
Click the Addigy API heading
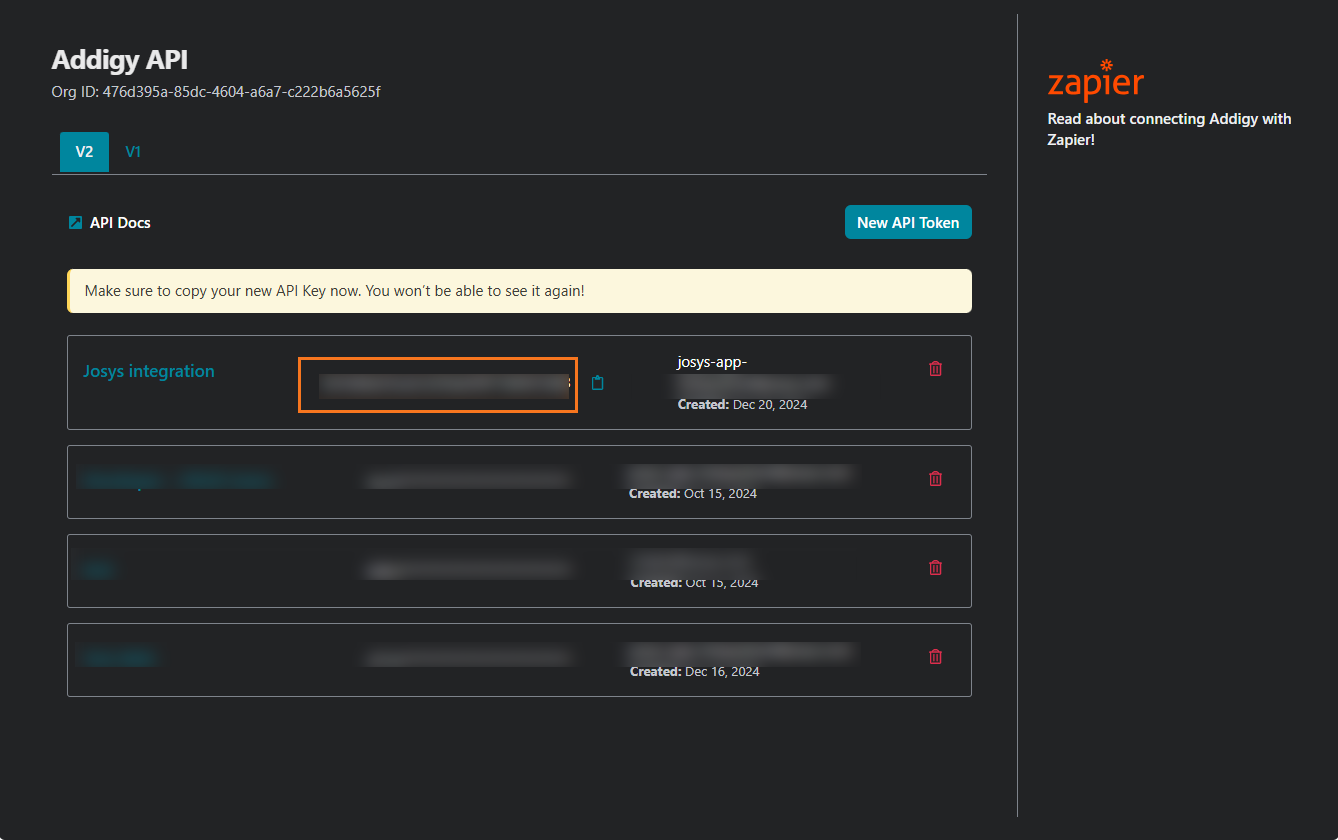click(119, 59)
